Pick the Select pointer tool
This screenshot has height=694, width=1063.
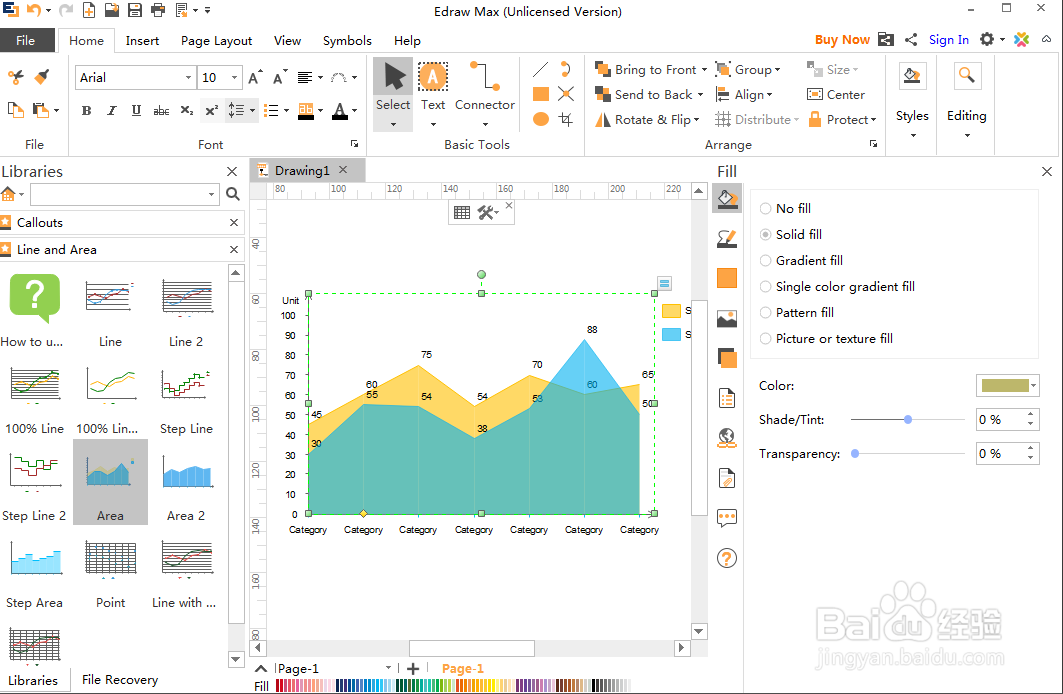point(393,94)
